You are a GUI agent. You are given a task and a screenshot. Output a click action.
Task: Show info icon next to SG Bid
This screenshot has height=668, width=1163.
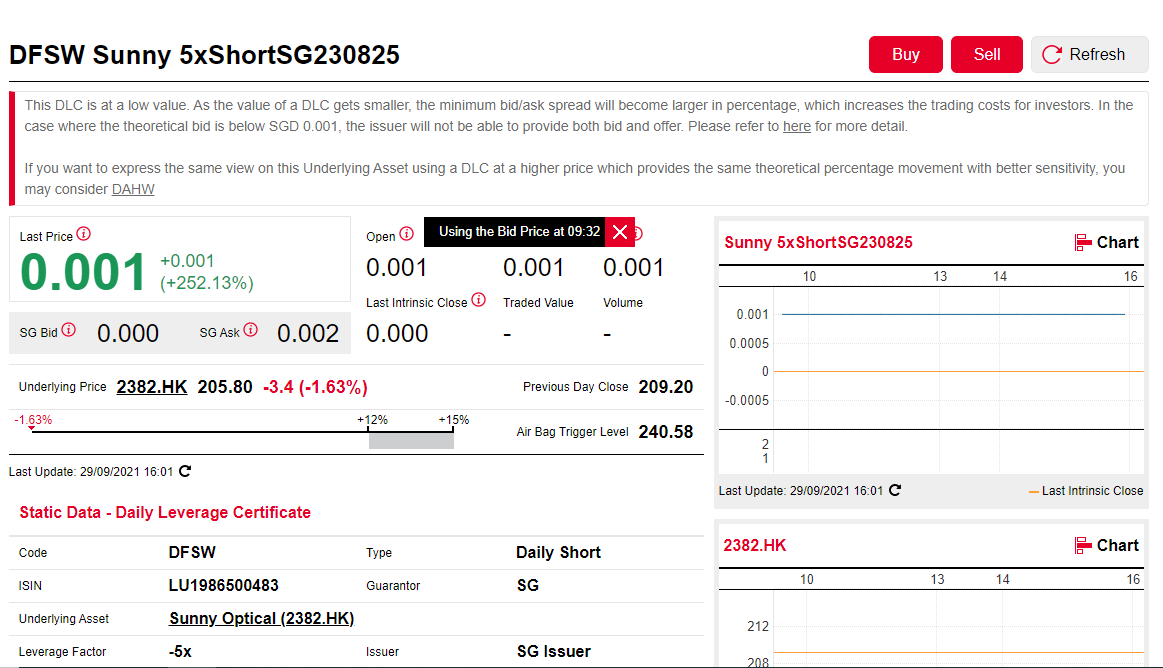point(68,330)
